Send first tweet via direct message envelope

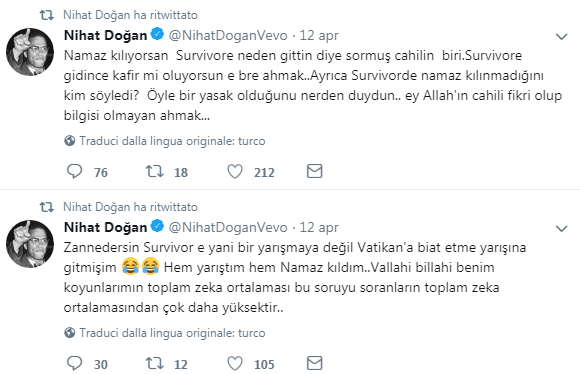pos(314,171)
